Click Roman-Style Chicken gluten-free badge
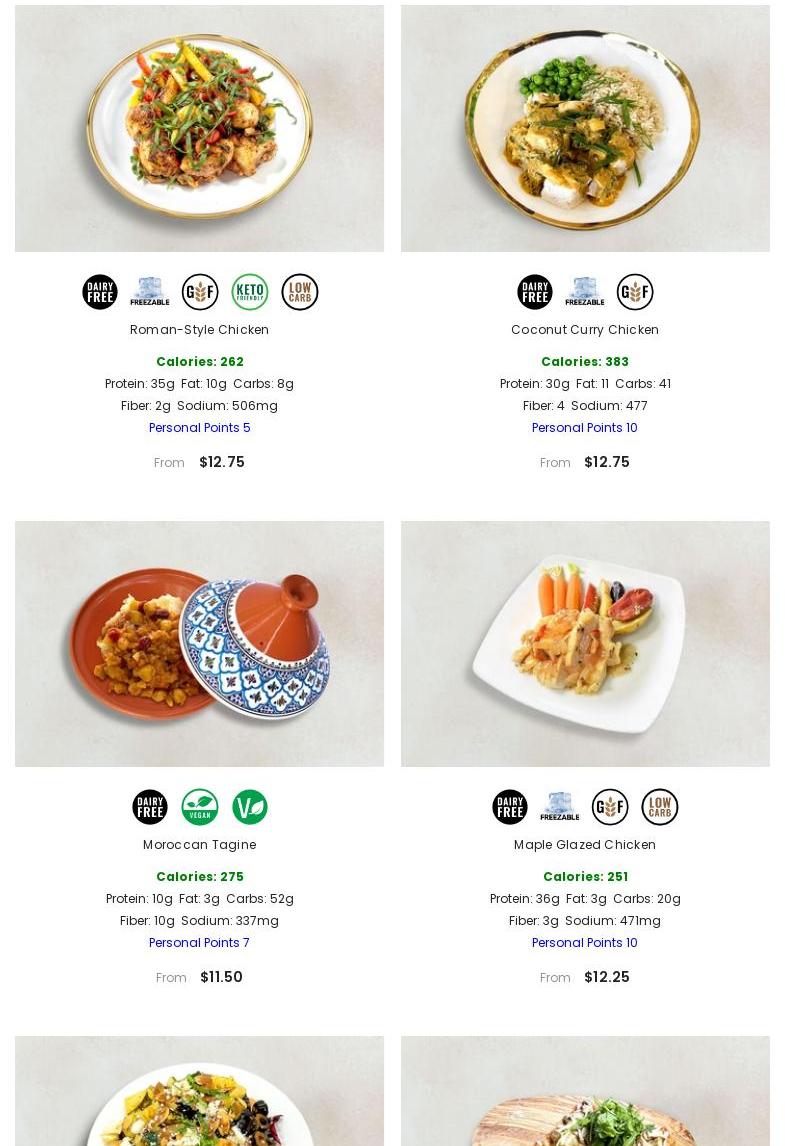This screenshot has height=1146, width=785. pos(200,292)
